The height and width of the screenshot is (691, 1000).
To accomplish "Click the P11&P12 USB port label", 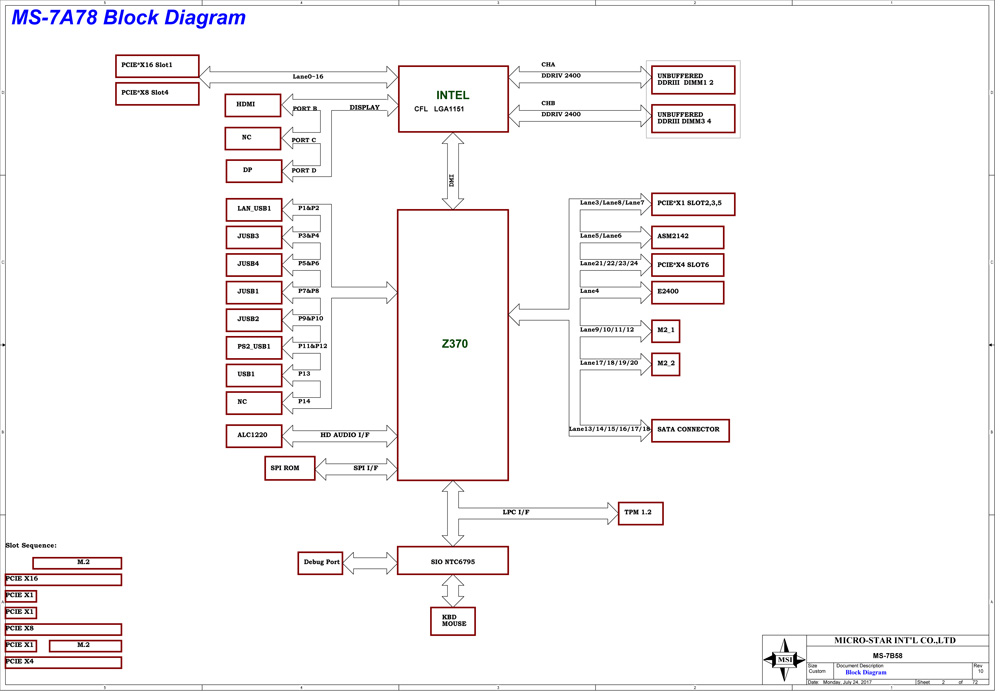I will coord(312,346).
